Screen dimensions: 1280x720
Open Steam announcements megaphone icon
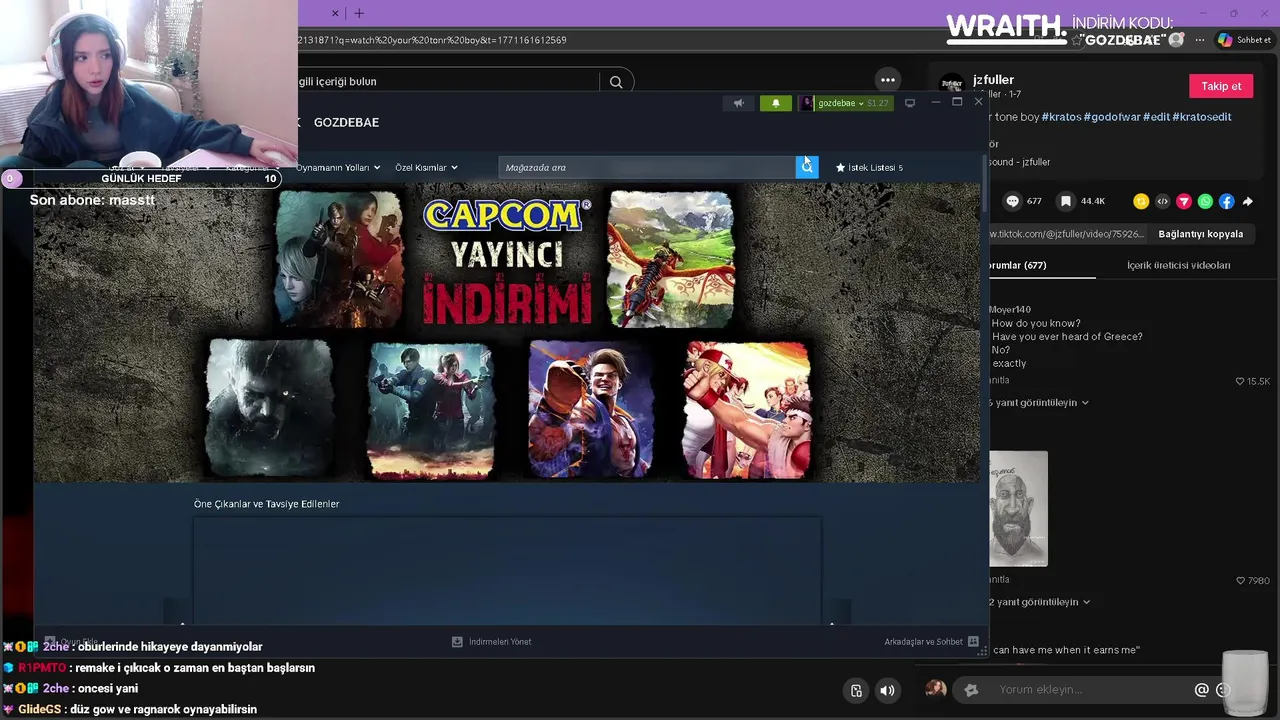739,103
